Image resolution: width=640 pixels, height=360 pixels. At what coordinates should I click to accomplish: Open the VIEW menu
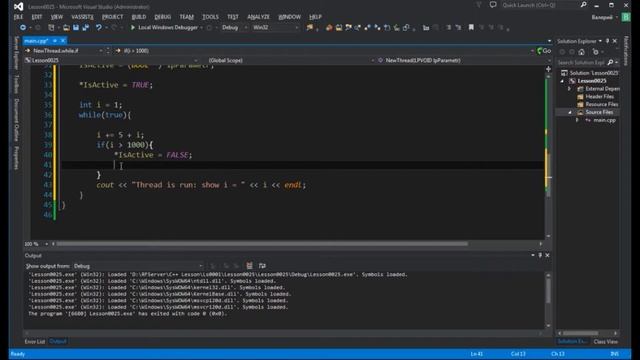[x=57, y=17]
